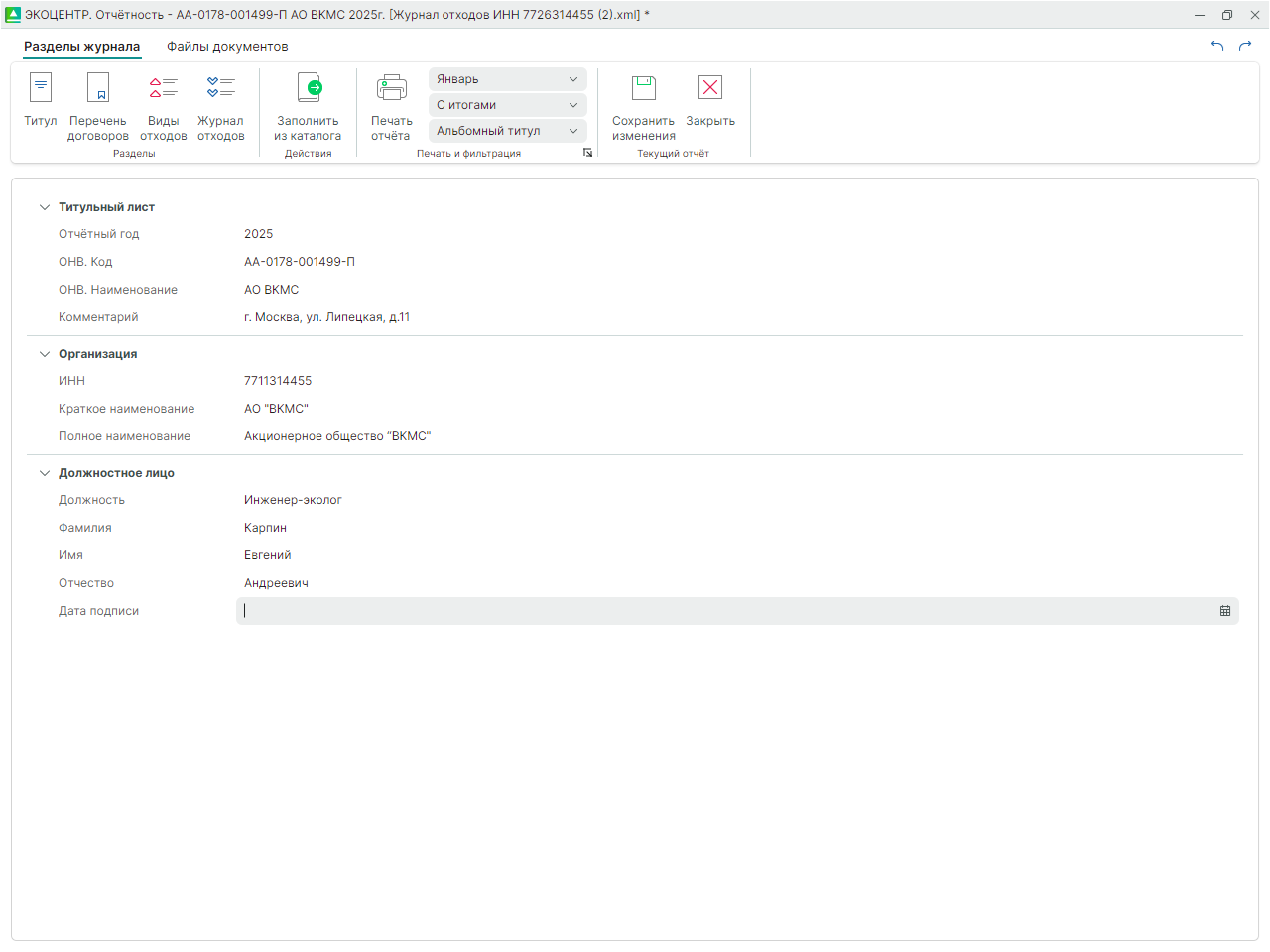Open Перечень договоров section
The height and width of the screenshot is (952, 1270).
tap(98, 88)
